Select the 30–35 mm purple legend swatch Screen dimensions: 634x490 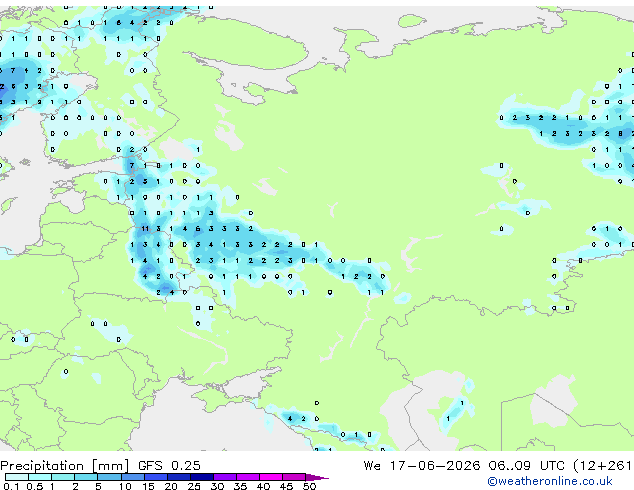[224, 477]
